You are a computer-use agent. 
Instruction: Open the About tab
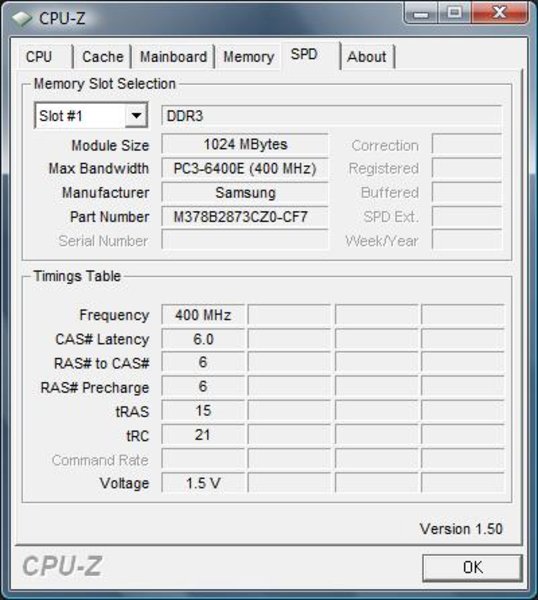click(367, 57)
